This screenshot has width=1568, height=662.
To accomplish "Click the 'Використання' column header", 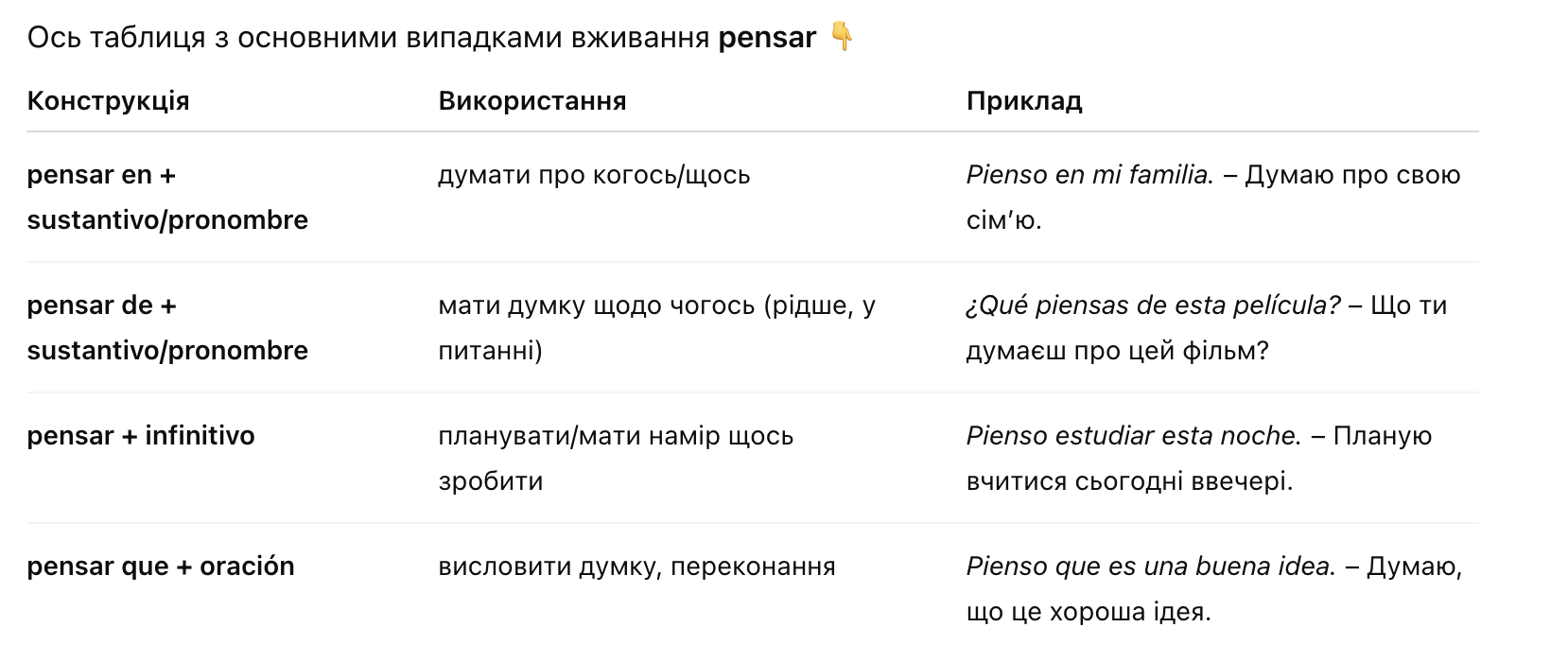I will pyautogui.click(x=531, y=101).
